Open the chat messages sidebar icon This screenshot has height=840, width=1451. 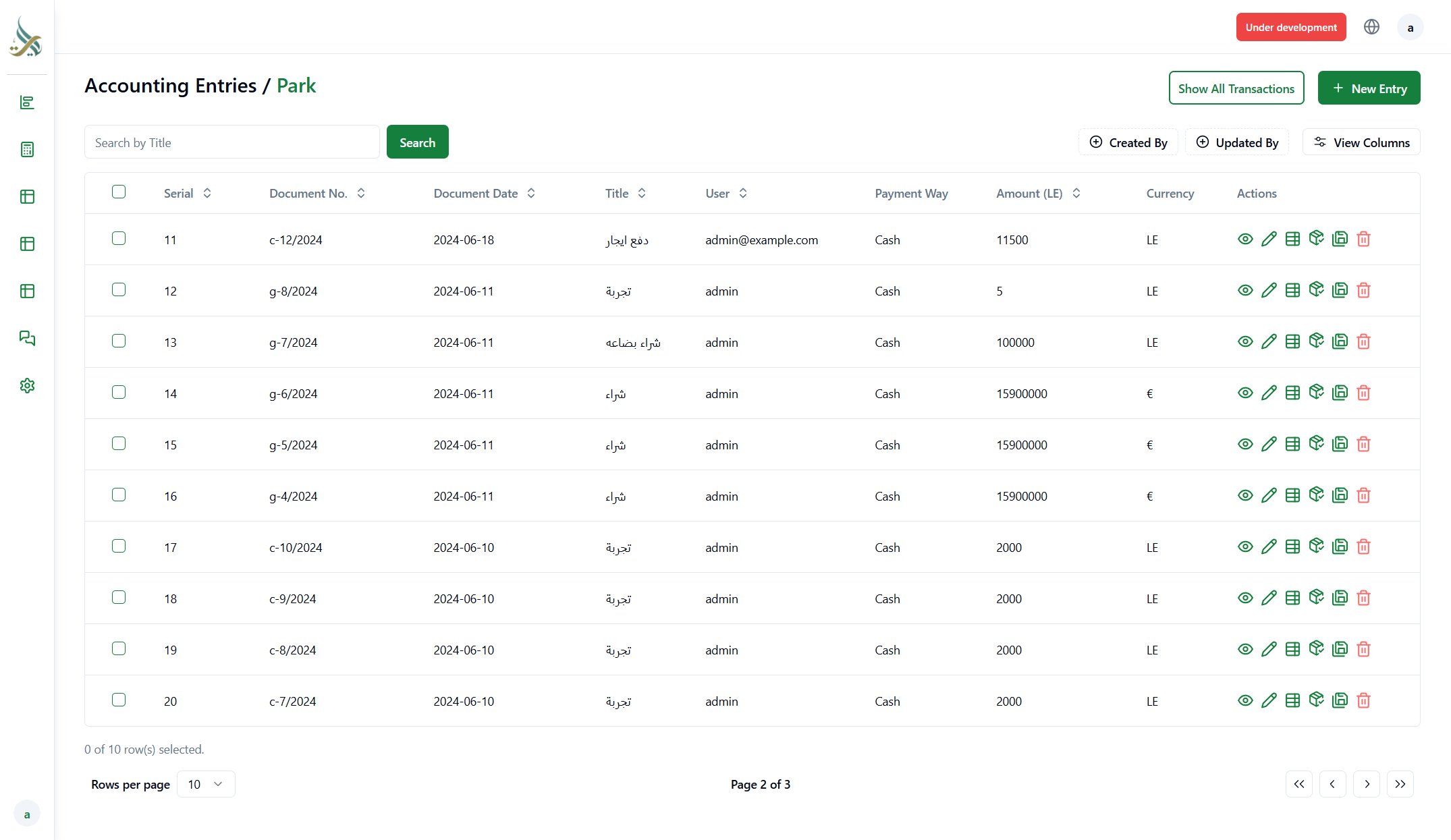pos(27,338)
